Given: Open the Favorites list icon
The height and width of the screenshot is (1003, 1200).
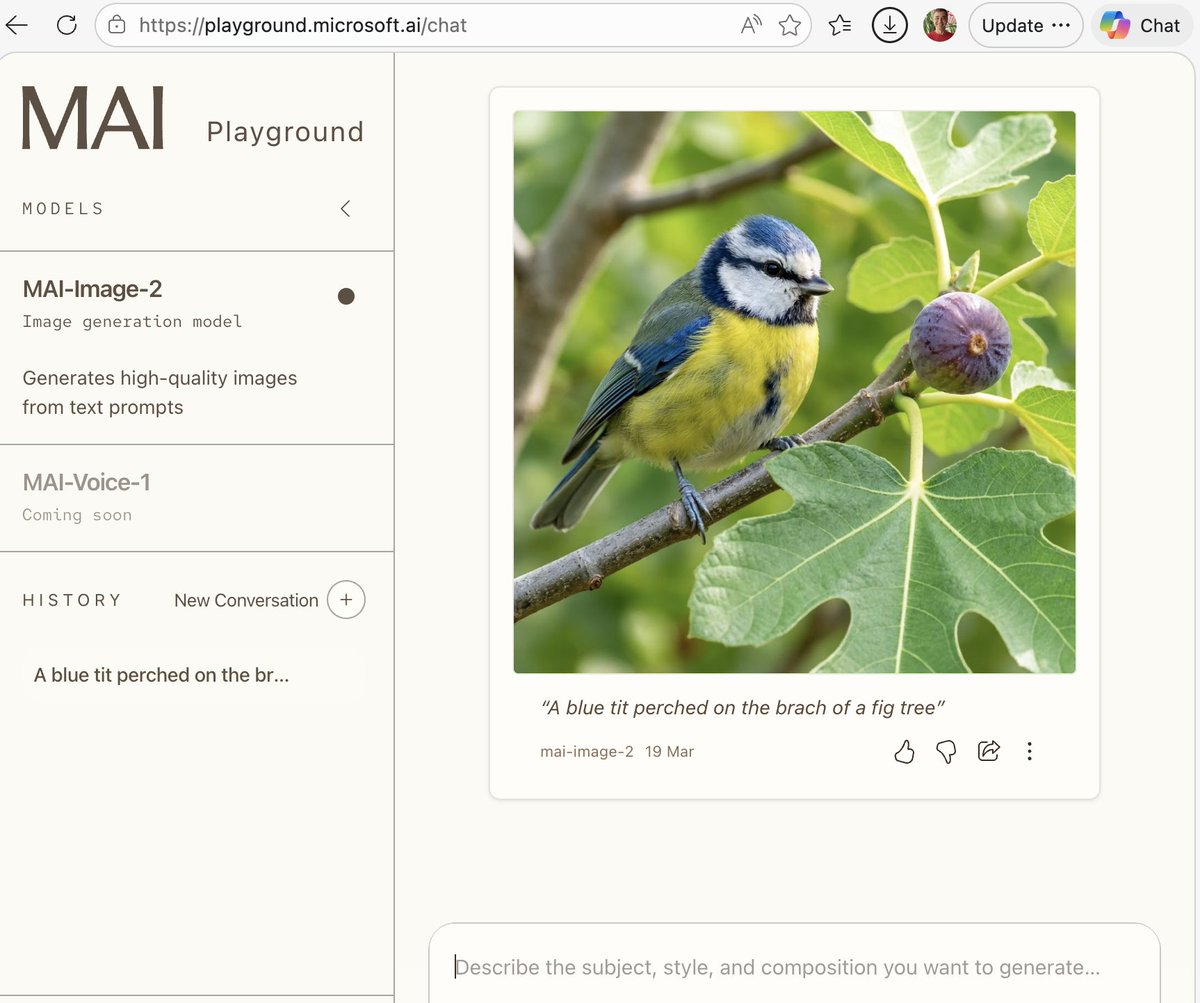Looking at the screenshot, I should pos(840,26).
